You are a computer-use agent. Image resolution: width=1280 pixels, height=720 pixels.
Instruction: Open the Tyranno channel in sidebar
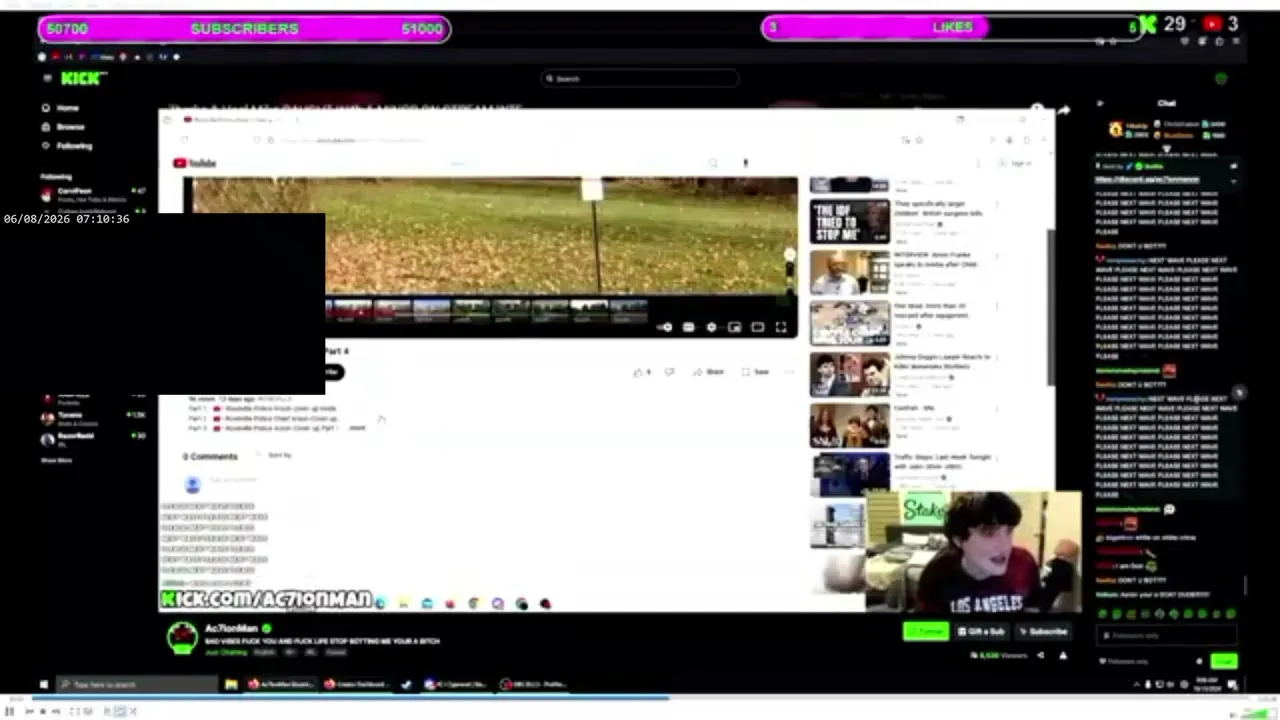(x=94, y=418)
